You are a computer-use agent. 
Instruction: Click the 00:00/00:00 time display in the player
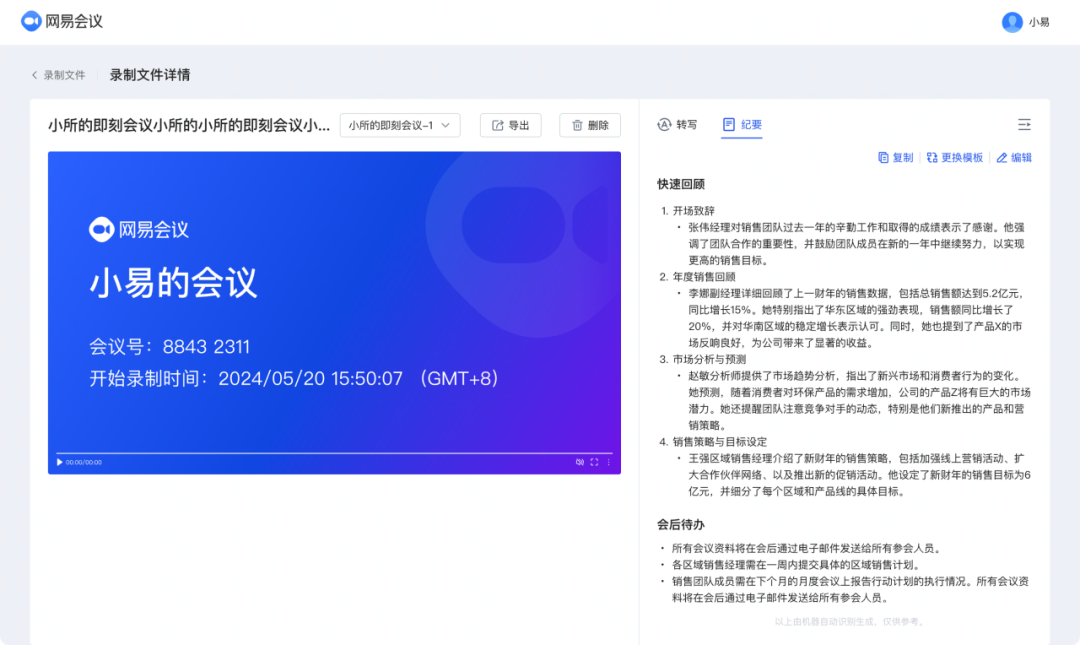point(84,462)
